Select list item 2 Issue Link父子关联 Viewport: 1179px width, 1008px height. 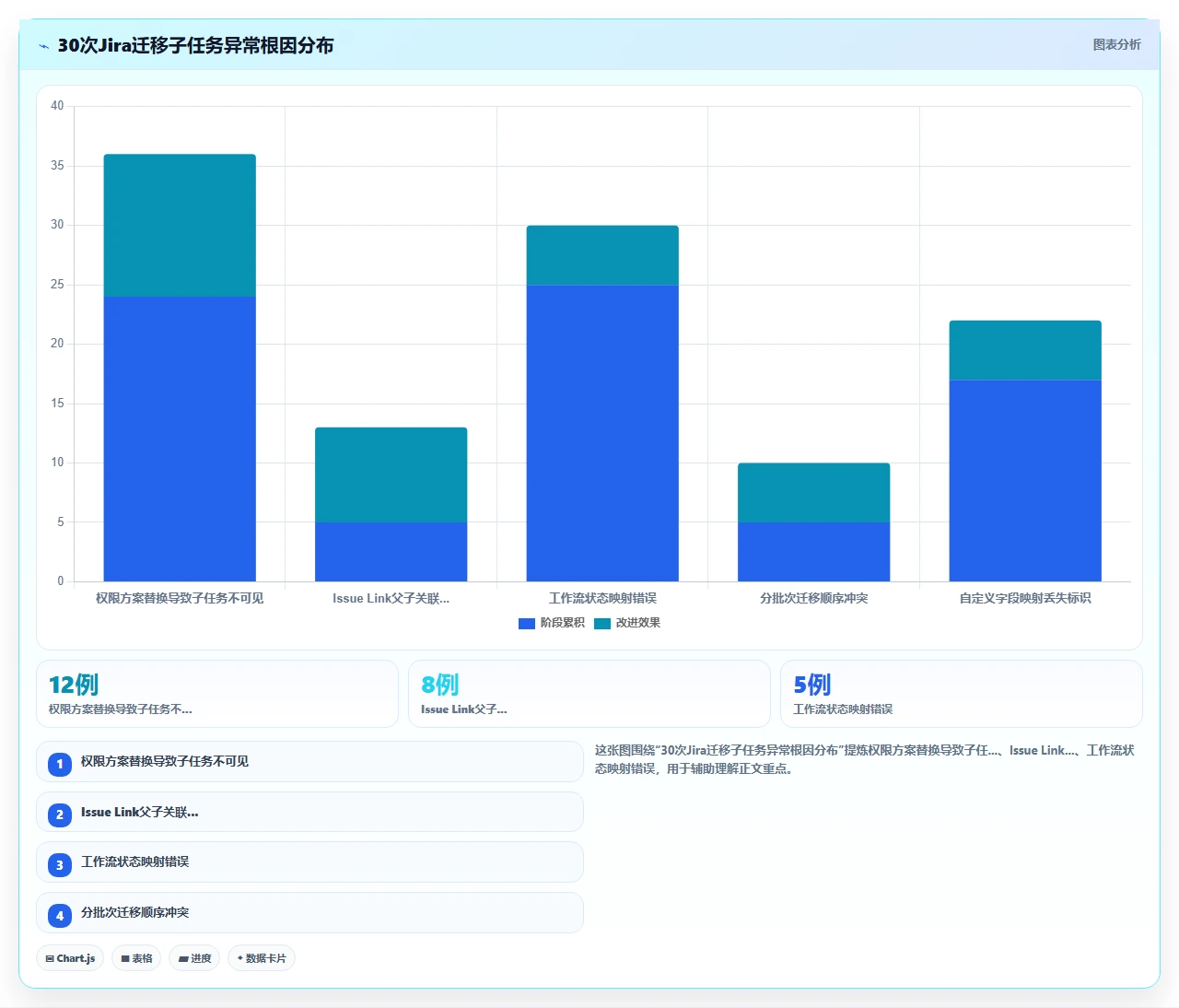[x=309, y=812]
